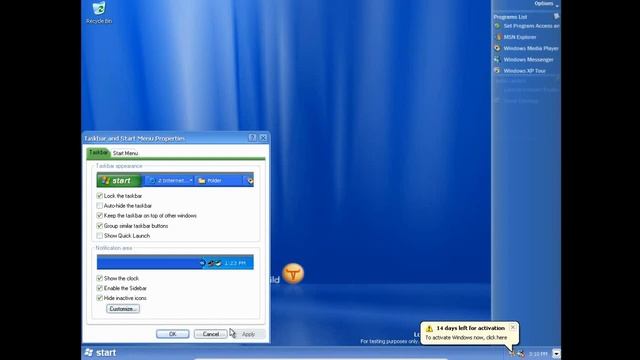Screen dimensions: 640x360
Task: Click the Set Program Access sidebar icon
Action: (497, 26)
